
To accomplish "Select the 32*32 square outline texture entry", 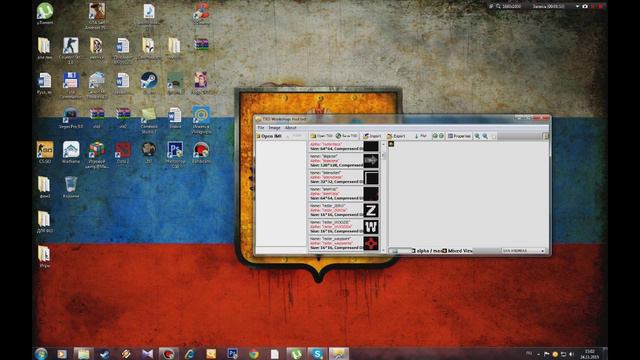I will pos(344,177).
